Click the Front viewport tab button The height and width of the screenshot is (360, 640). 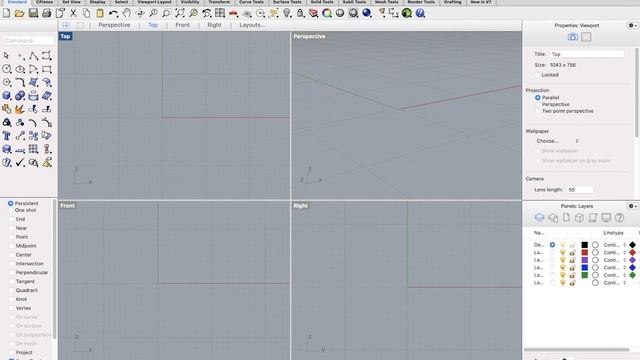(x=182, y=25)
